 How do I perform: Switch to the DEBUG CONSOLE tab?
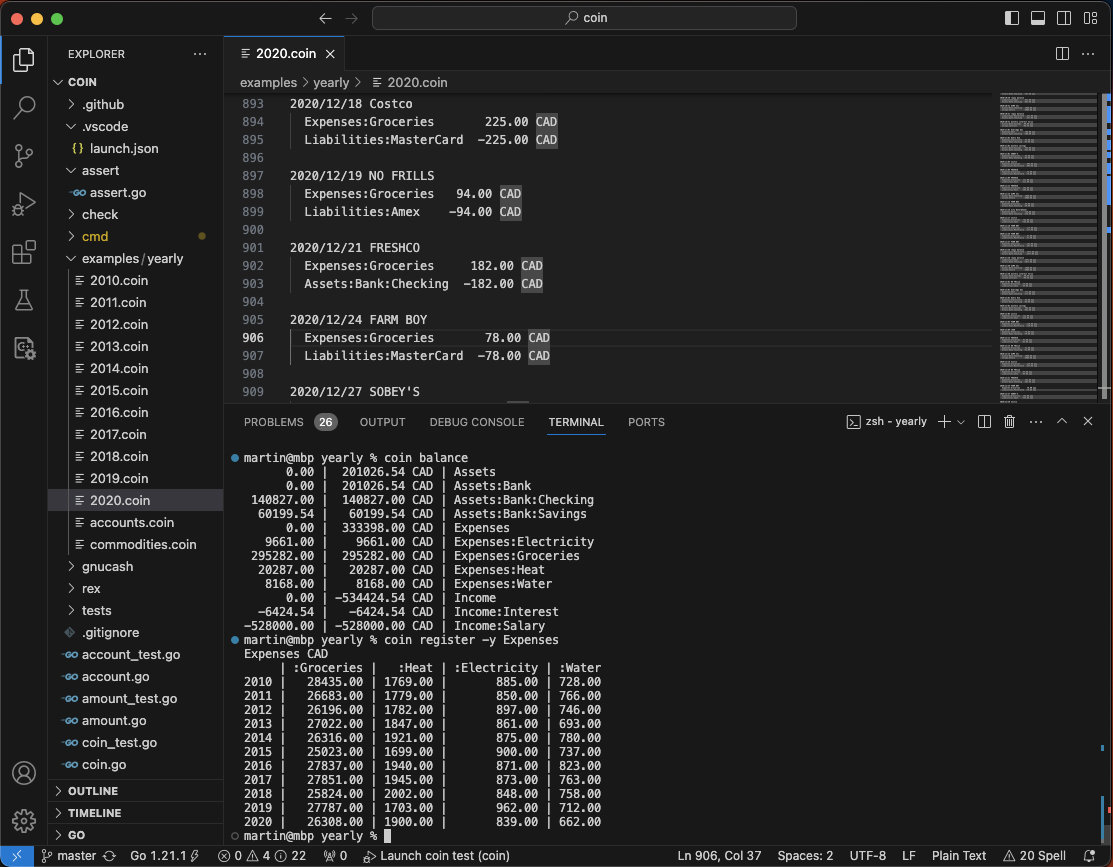coord(476,422)
